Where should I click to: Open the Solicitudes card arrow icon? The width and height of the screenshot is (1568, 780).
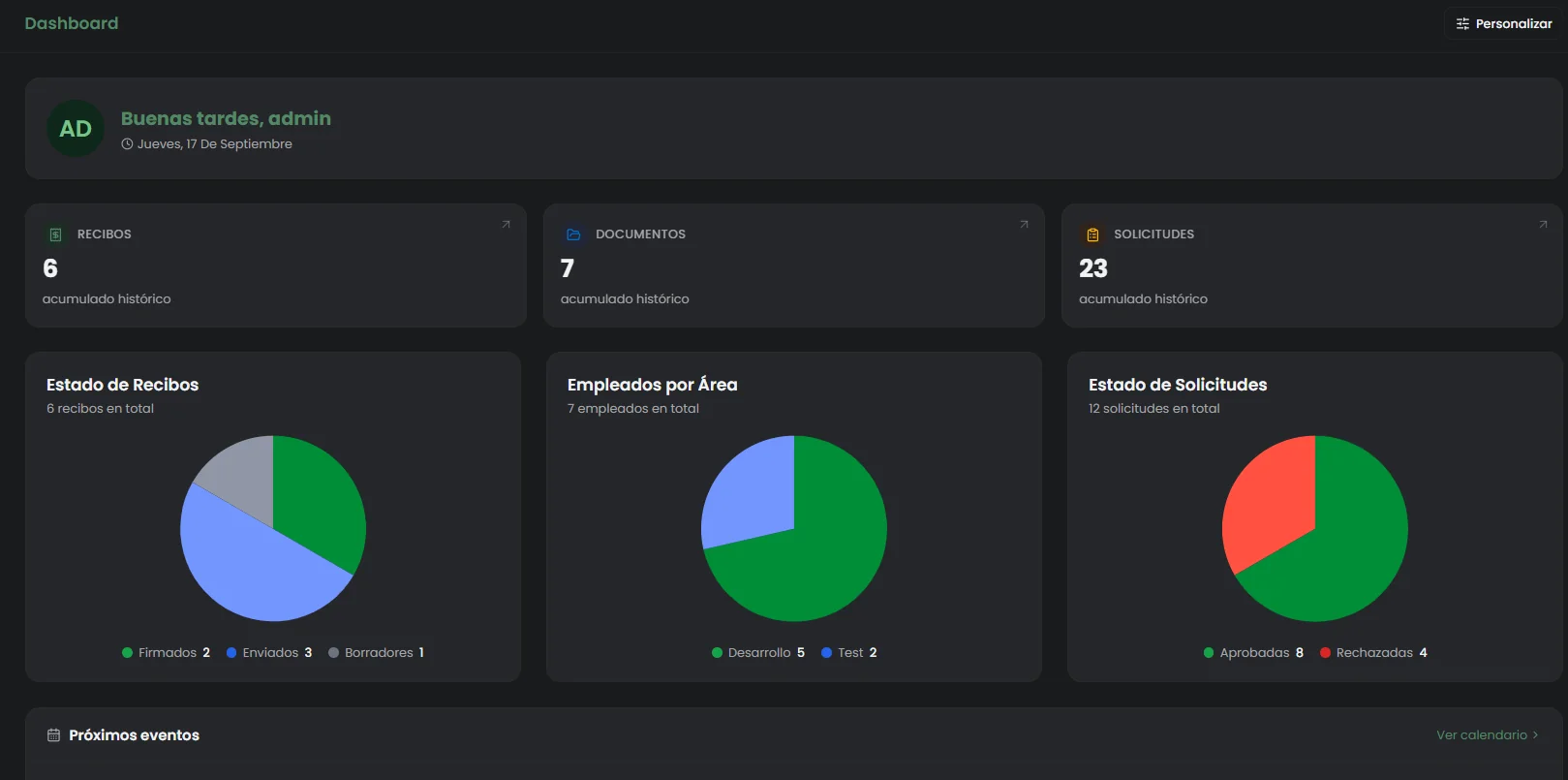(x=1543, y=225)
